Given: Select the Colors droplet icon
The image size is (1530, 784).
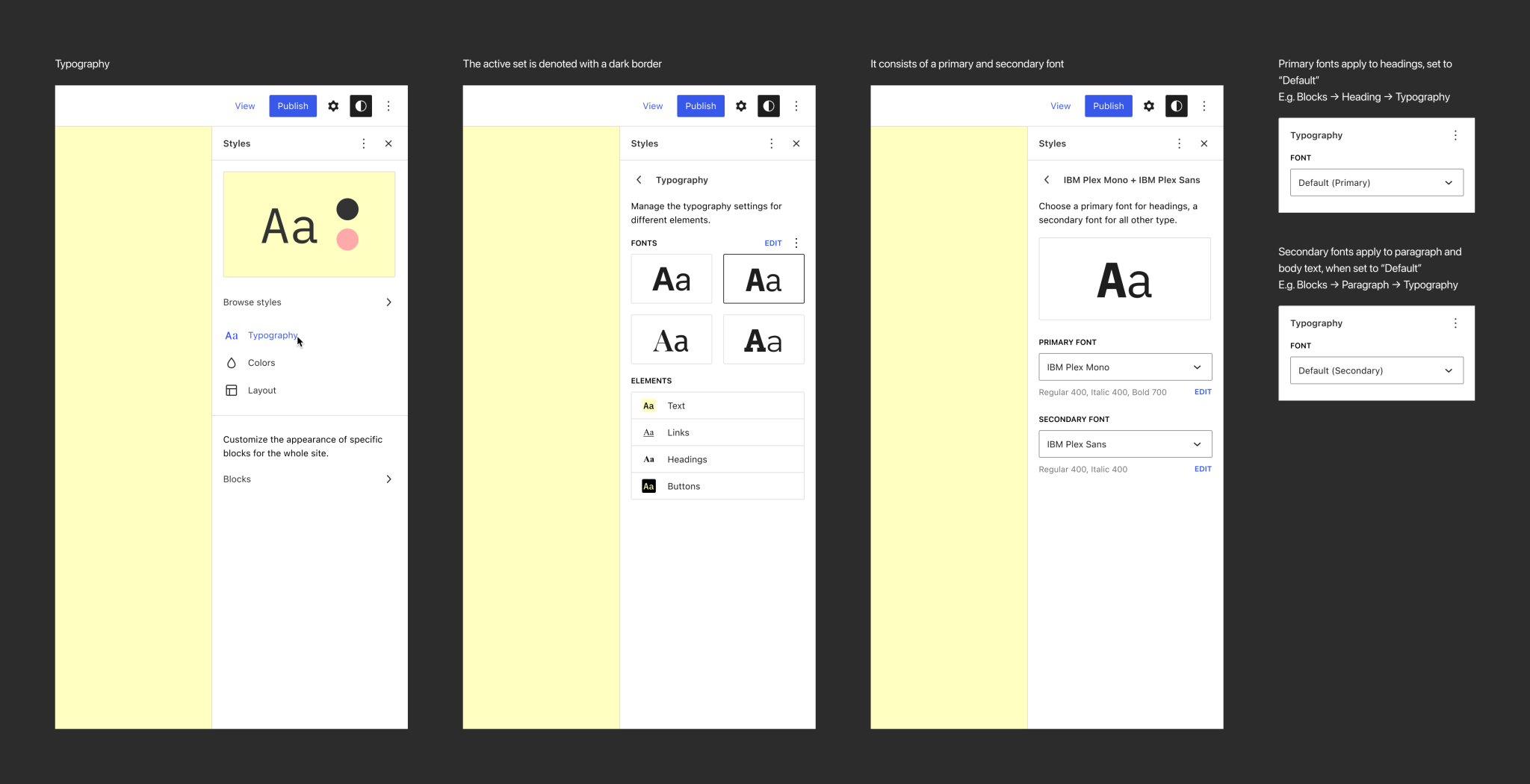Looking at the screenshot, I should 231,362.
